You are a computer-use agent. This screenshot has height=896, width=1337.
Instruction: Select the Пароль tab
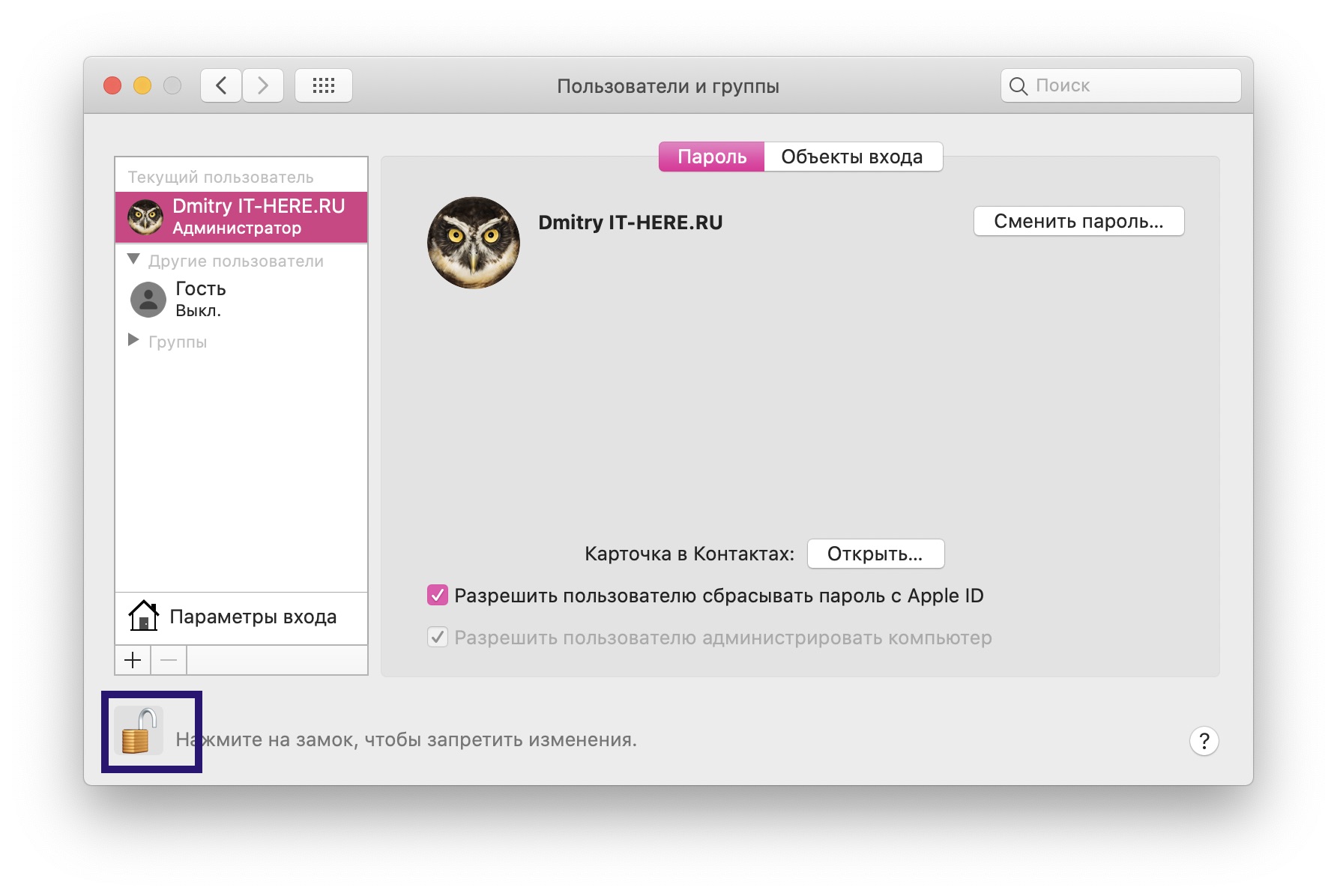click(x=711, y=157)
